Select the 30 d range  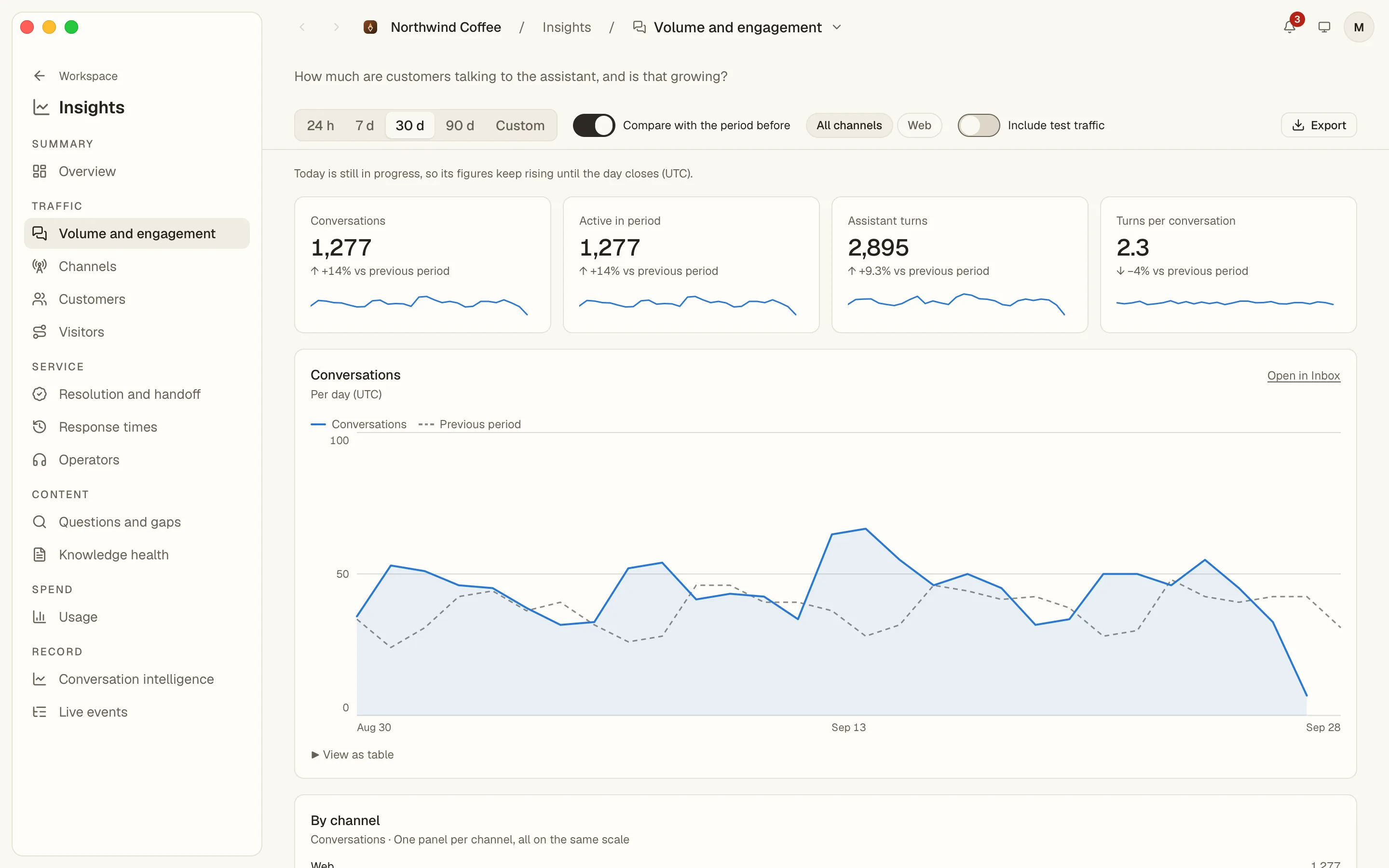pos(410,125)
